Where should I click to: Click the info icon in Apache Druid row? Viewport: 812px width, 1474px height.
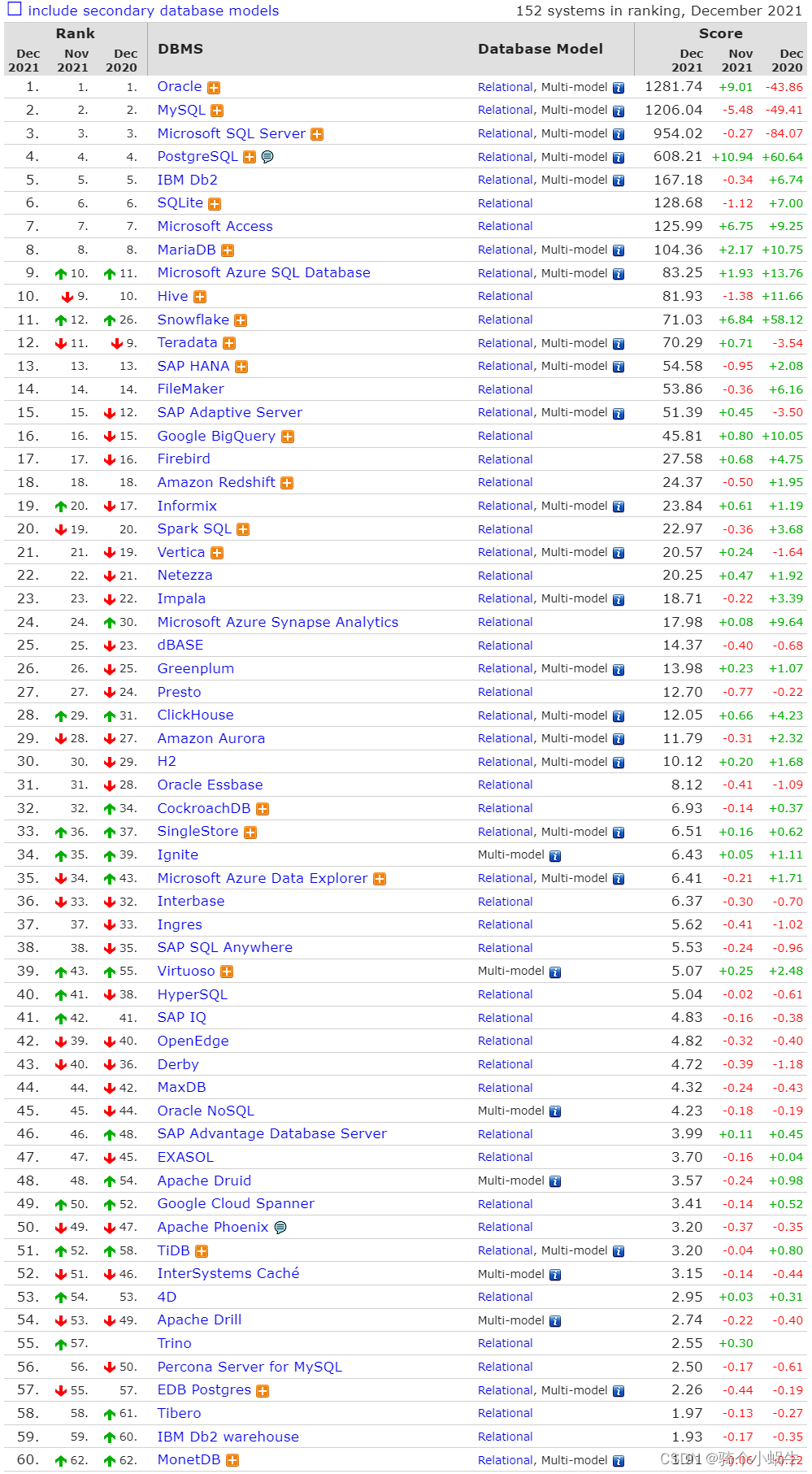coord(555,1181)
